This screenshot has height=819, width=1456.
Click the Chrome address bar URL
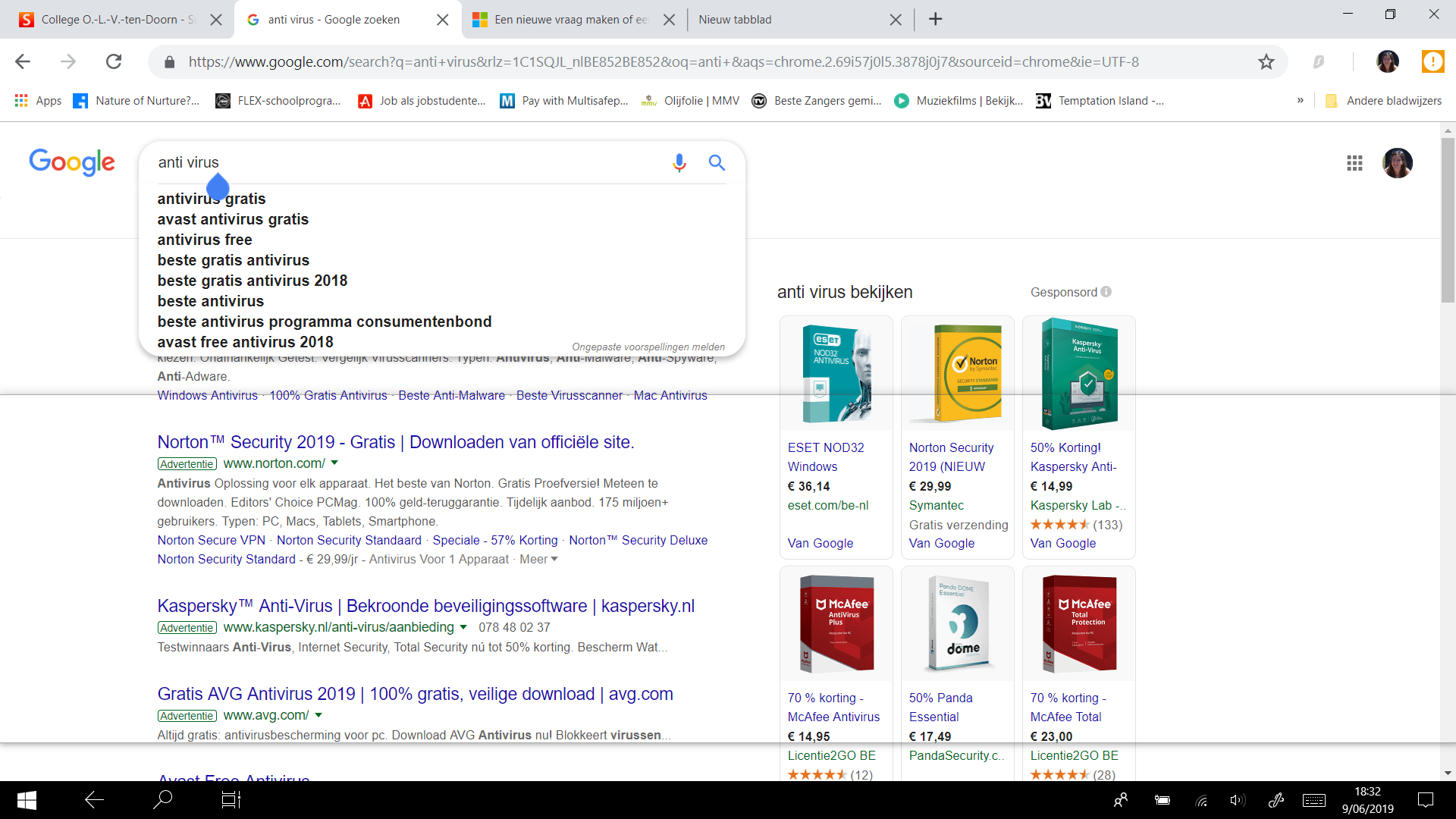click(664, 62)
